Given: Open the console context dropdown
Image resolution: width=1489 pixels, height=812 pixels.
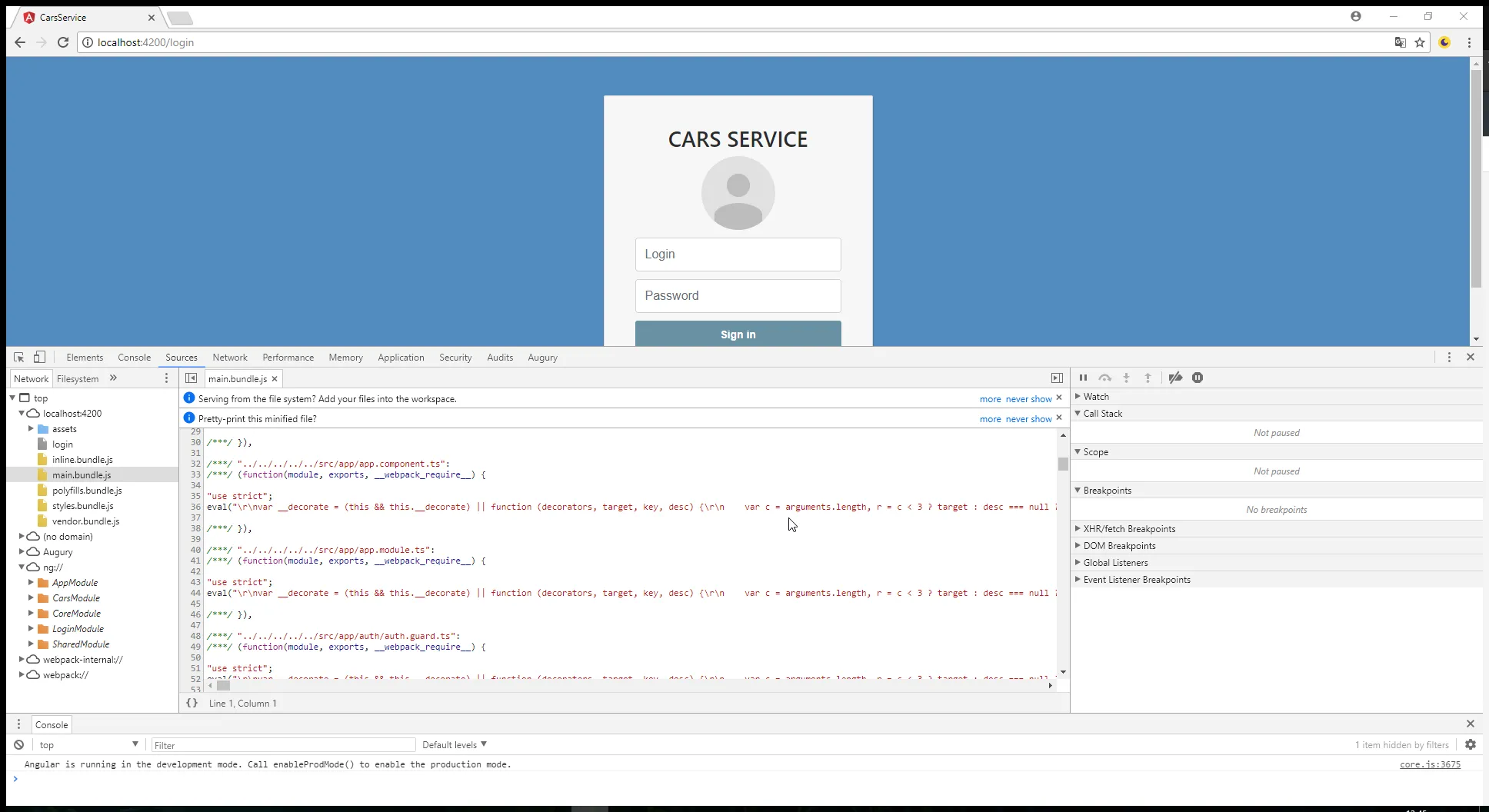Looking at the screenshot, I should click(x=88, y=744).
